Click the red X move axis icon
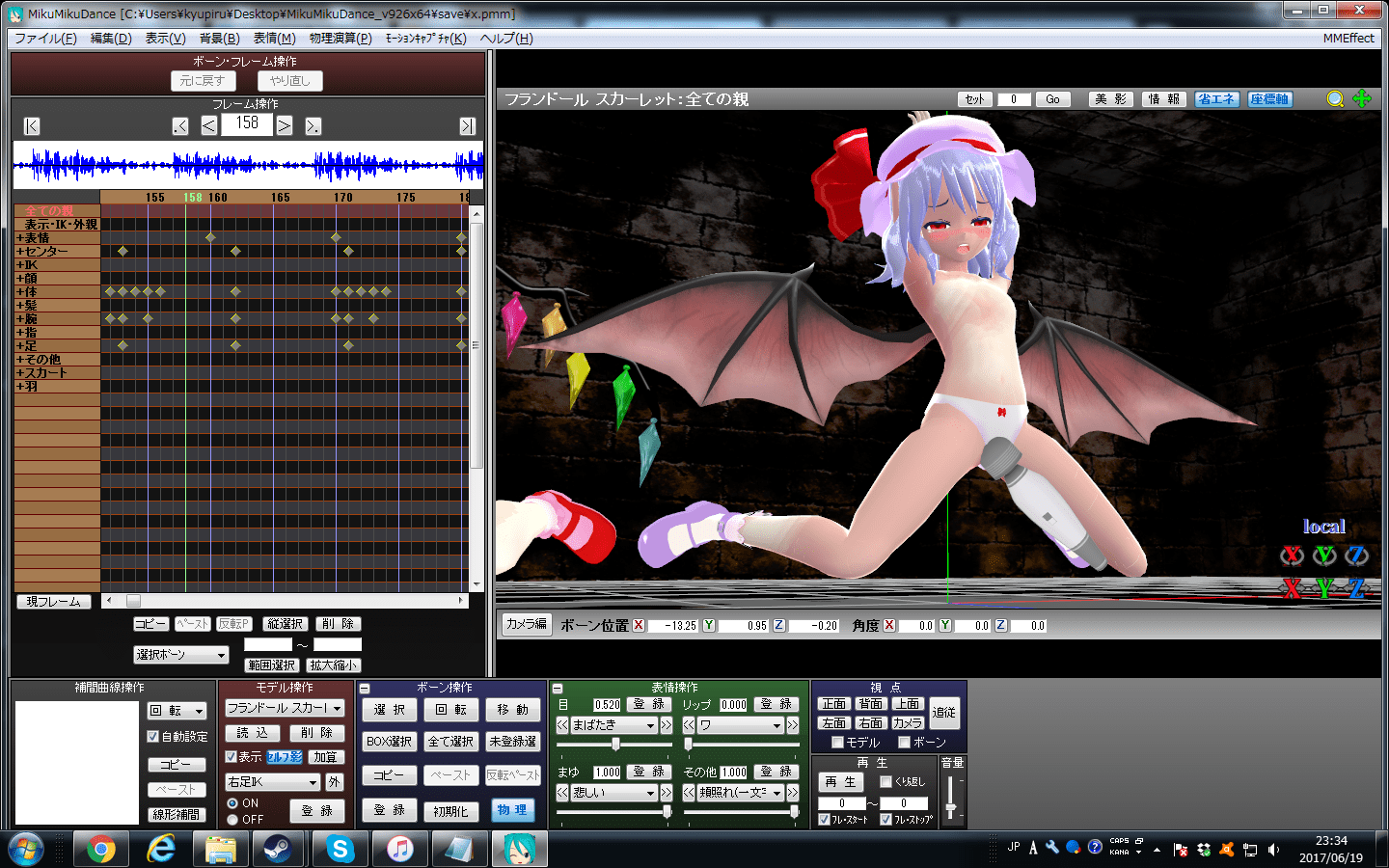This screenshot has width=1389, height=868. point(1293,587)
